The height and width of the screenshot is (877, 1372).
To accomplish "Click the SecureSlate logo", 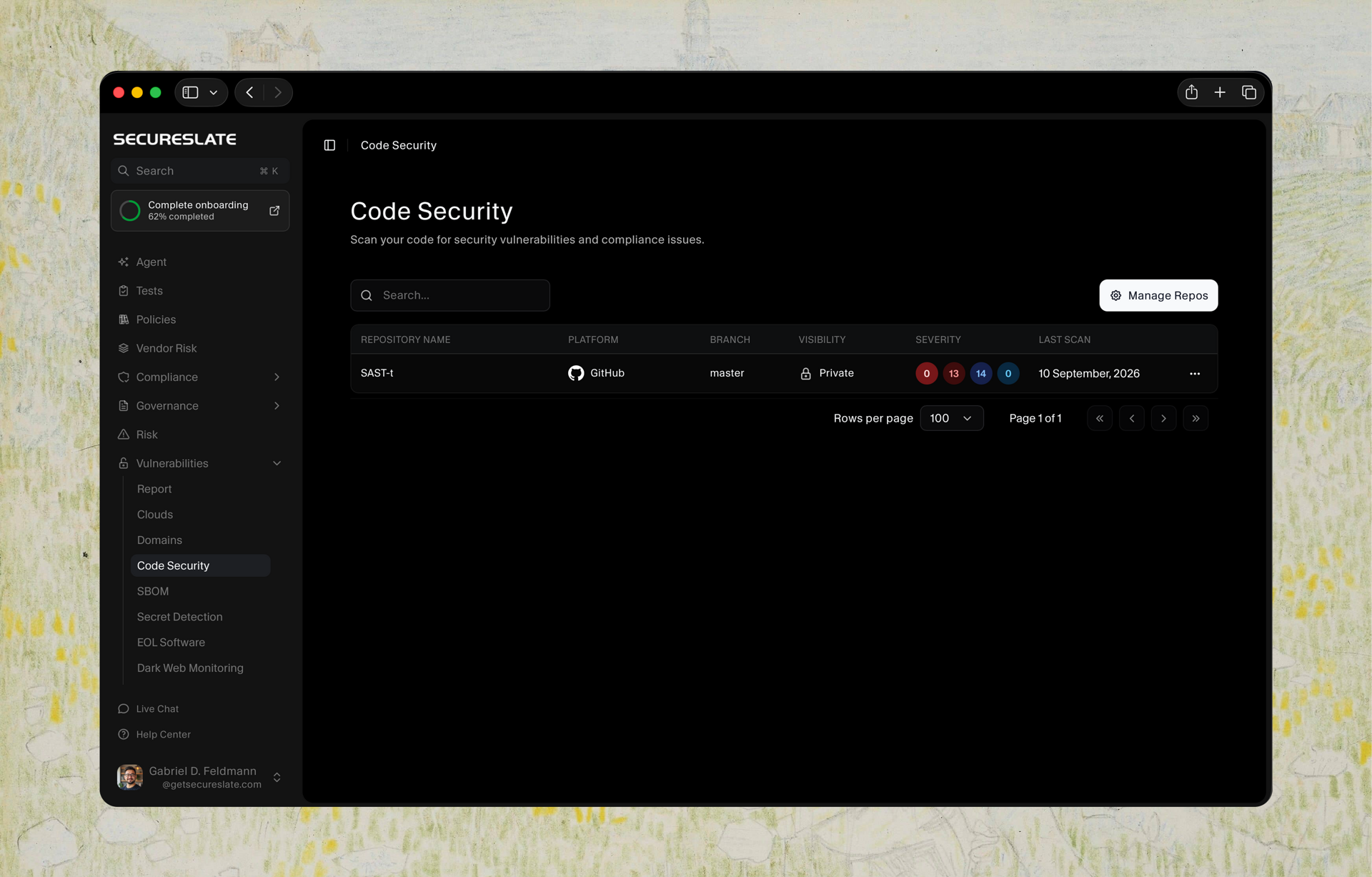I will (174, 139).
